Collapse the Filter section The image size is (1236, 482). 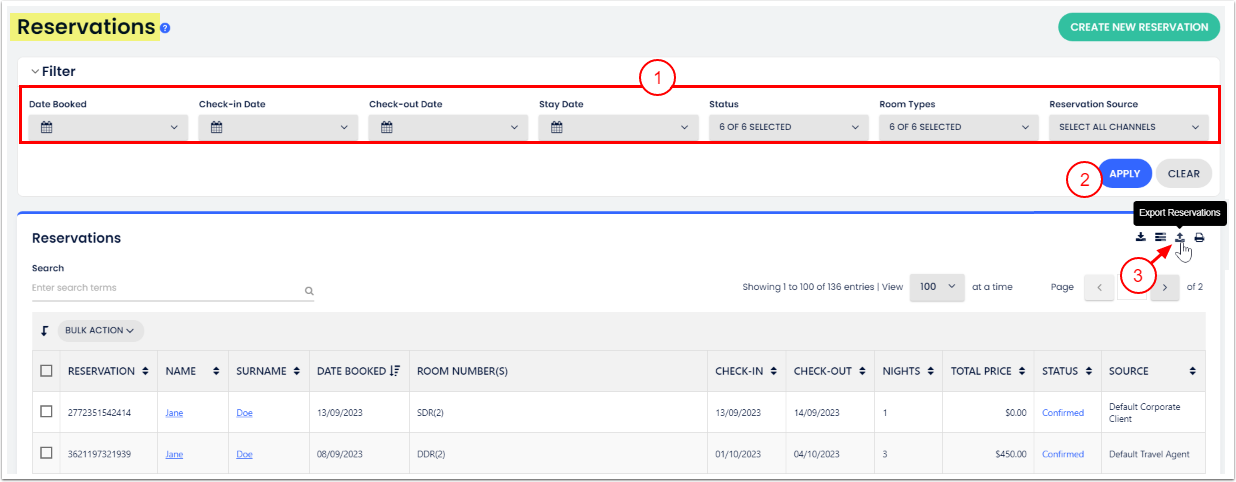tap(36, 72)
